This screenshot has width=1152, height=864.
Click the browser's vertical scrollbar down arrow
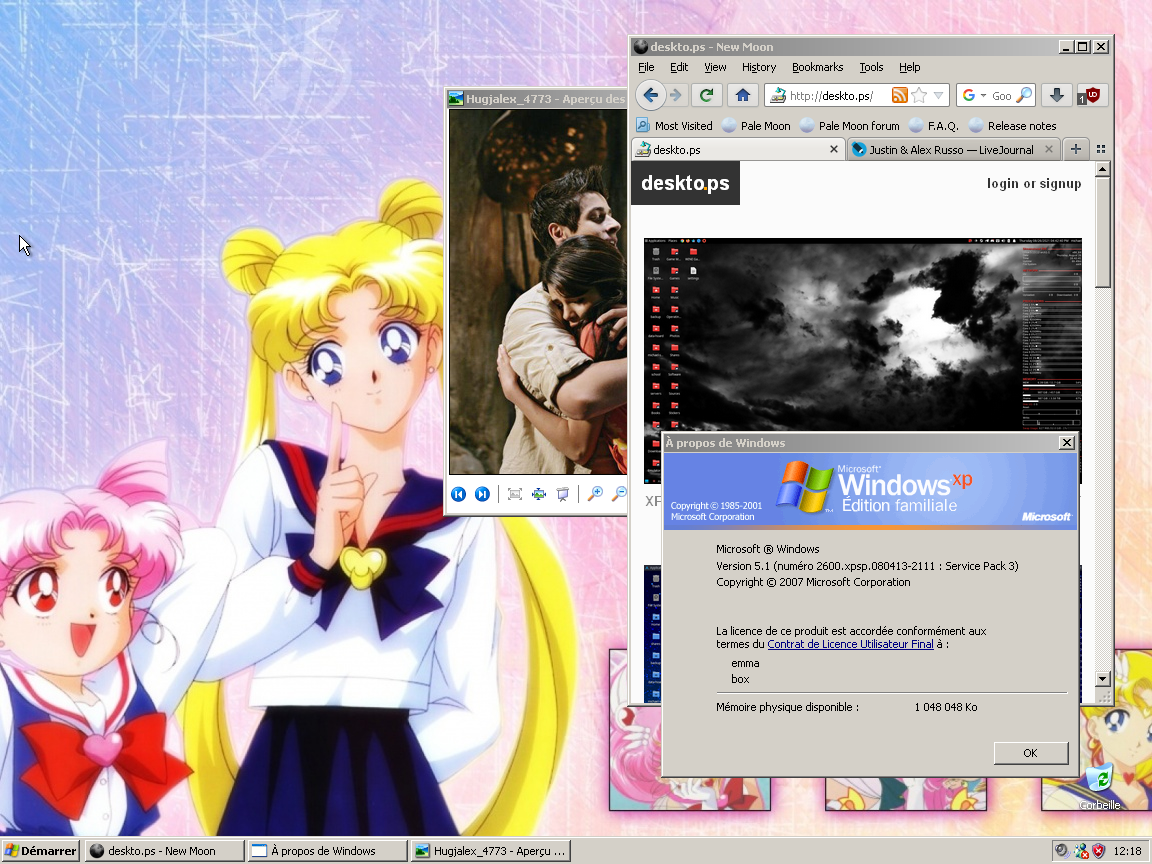(x=1103, y=678)
